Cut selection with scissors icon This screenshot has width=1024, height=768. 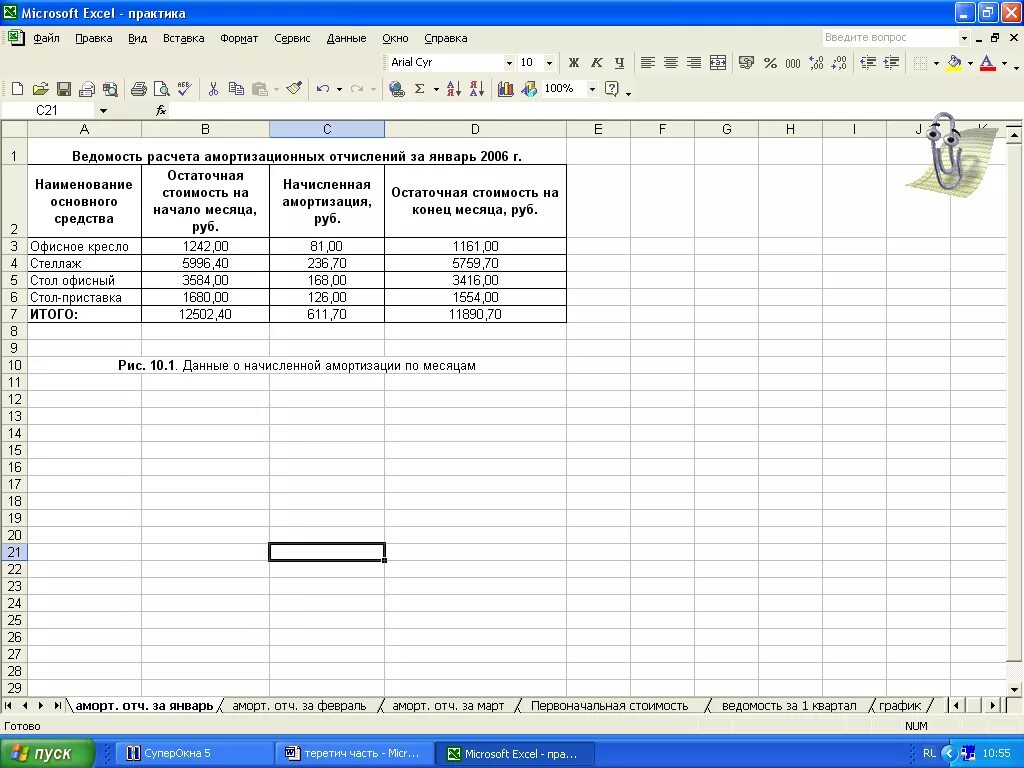pos(213,89)
